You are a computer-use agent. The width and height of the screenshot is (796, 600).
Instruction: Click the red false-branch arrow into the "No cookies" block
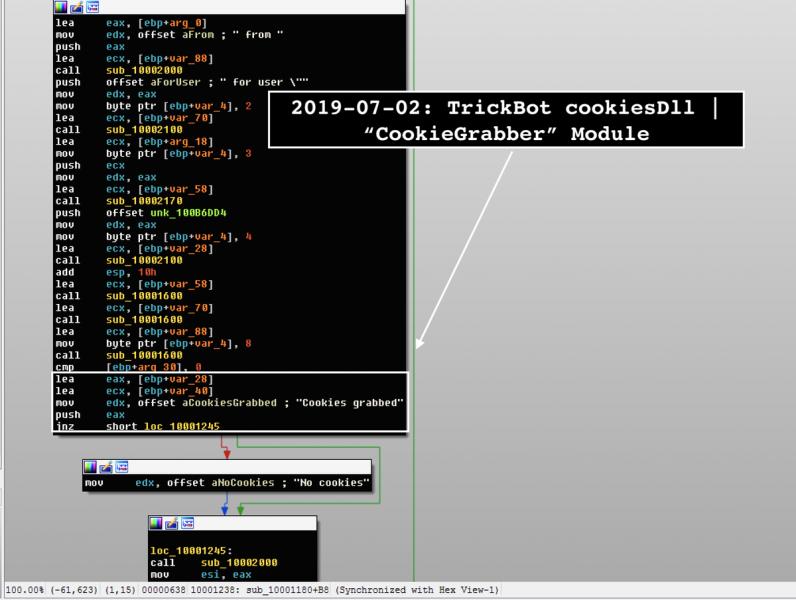point(226,453)
